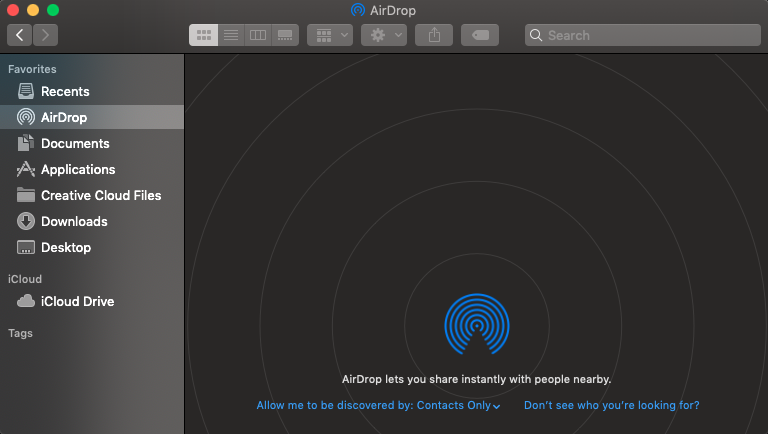Image resolution: width=768 pixels, height=434 pixels.
Task: Click the Edit Tags toolbar button
Action: tap(480, 35)
